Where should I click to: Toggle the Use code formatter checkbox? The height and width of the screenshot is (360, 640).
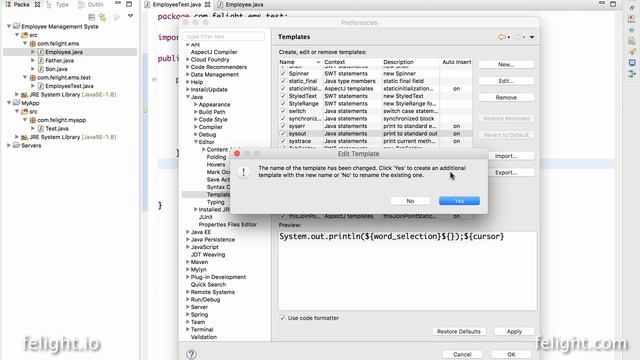coord(282,318)
